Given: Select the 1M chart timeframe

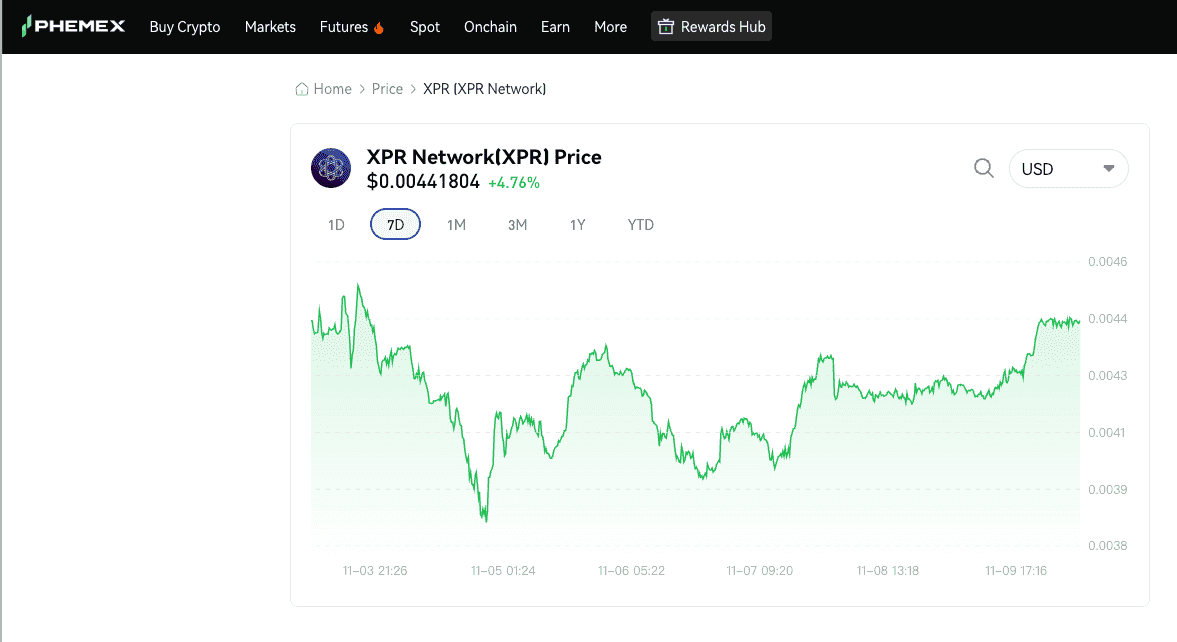Looking at the screenshot, I should click(456, 224).
